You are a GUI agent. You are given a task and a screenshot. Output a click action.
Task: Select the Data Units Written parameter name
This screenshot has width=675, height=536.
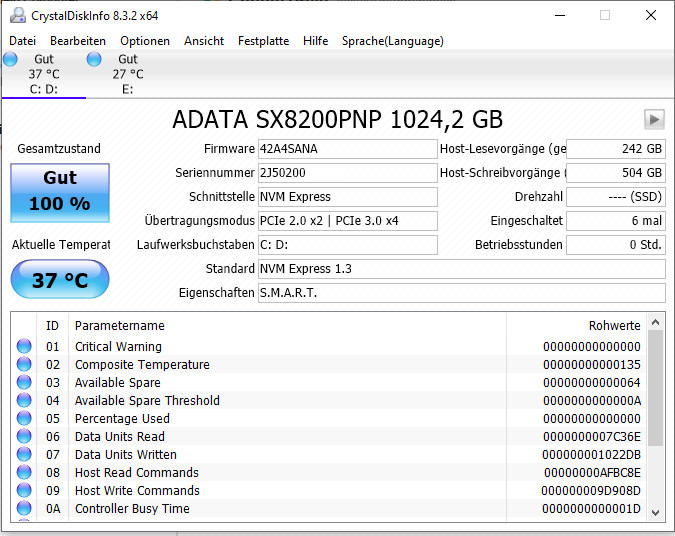pos(126,455)
